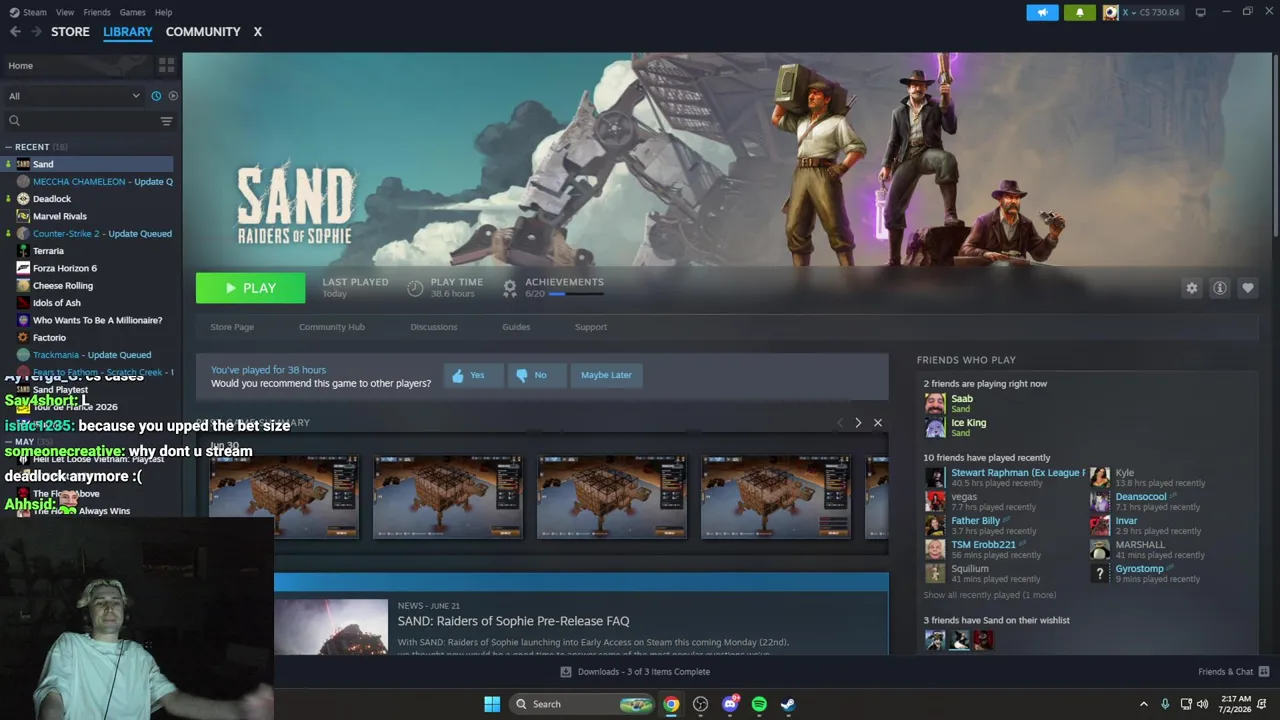Viewport: 1280px width, 720px height.
Task: Open Spotify from taskbar
Action: point(759,704)
